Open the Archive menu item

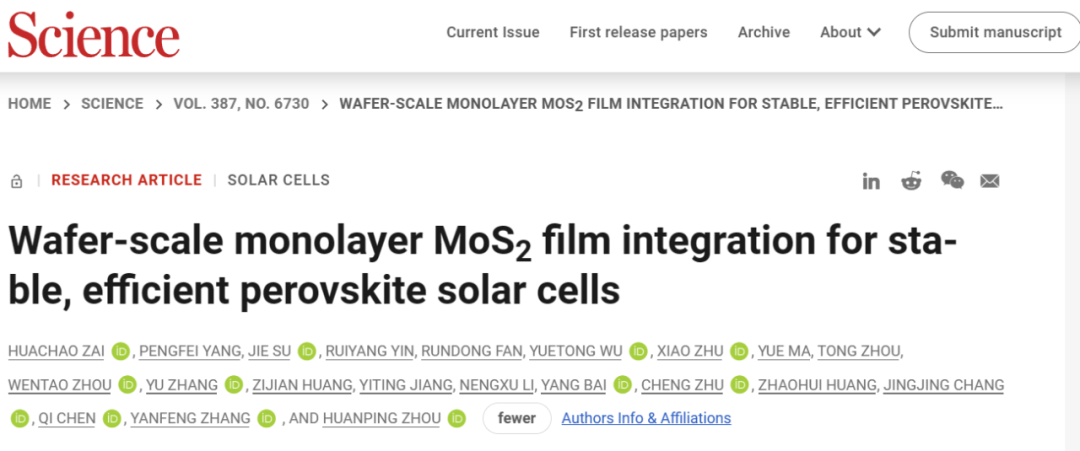point(764,32)
